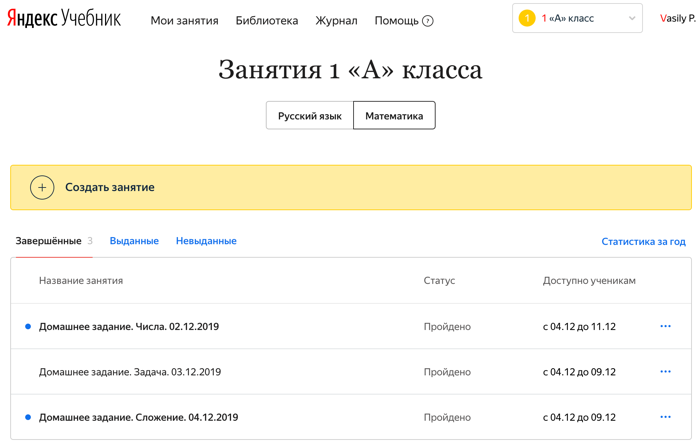Click the Яндекс Учебник logo
700x448 pixels.
[x=64, y=18]
